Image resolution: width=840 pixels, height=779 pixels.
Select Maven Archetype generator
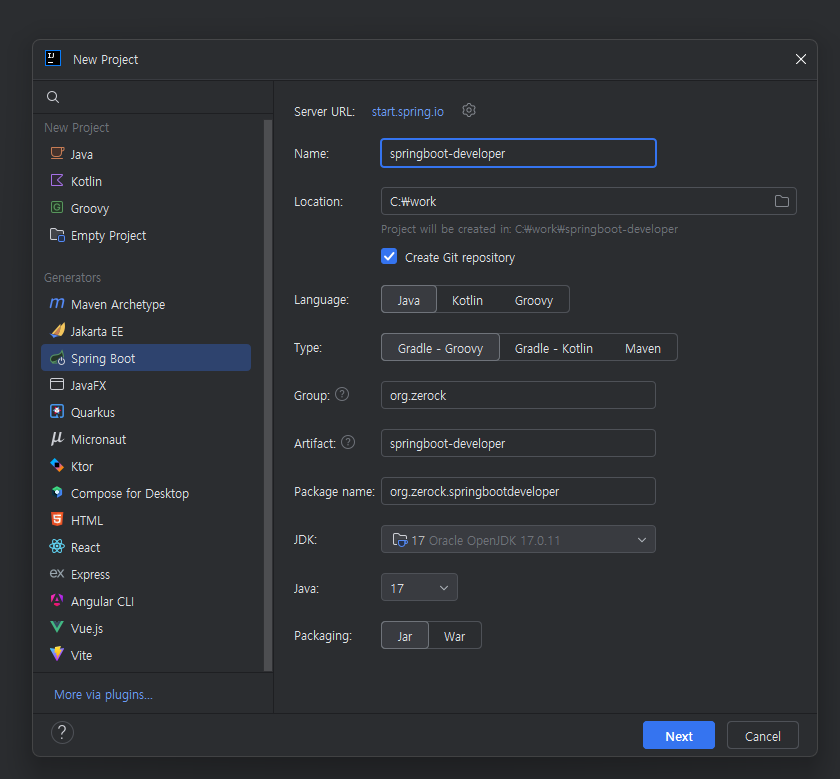tap(146, 304)
